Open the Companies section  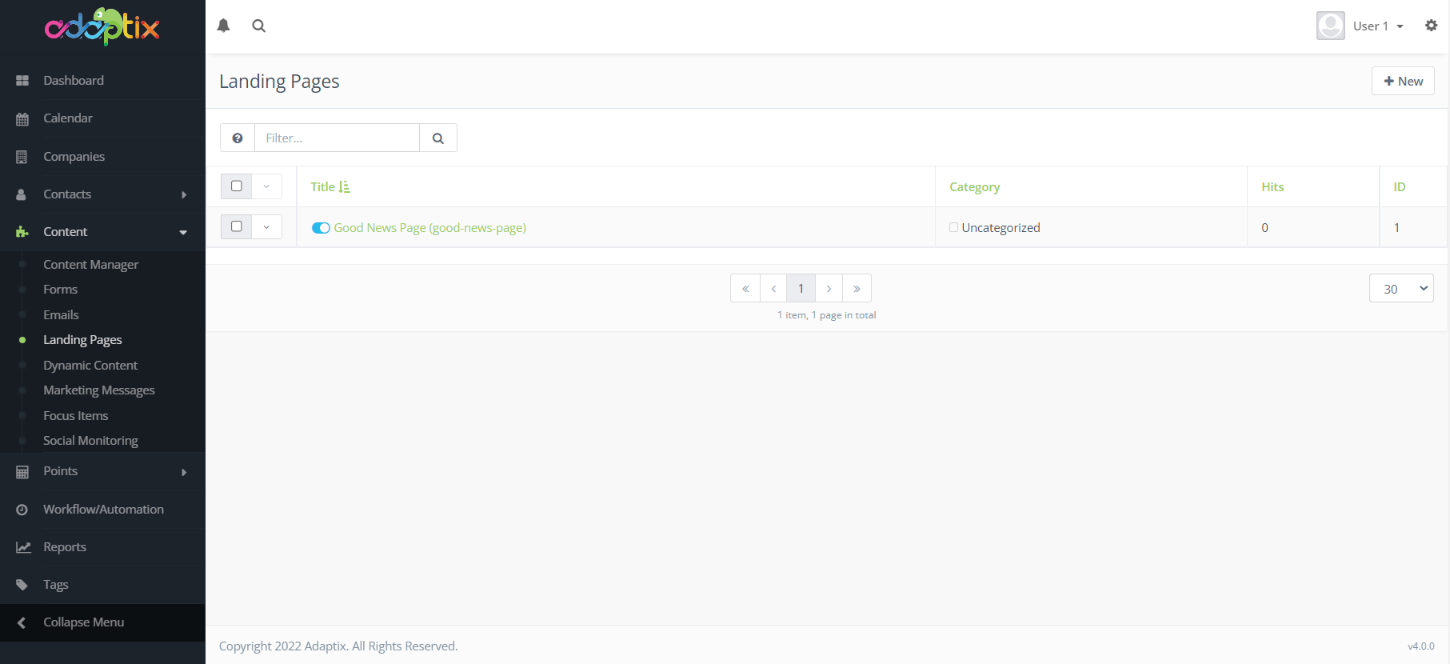coord(74,156)
